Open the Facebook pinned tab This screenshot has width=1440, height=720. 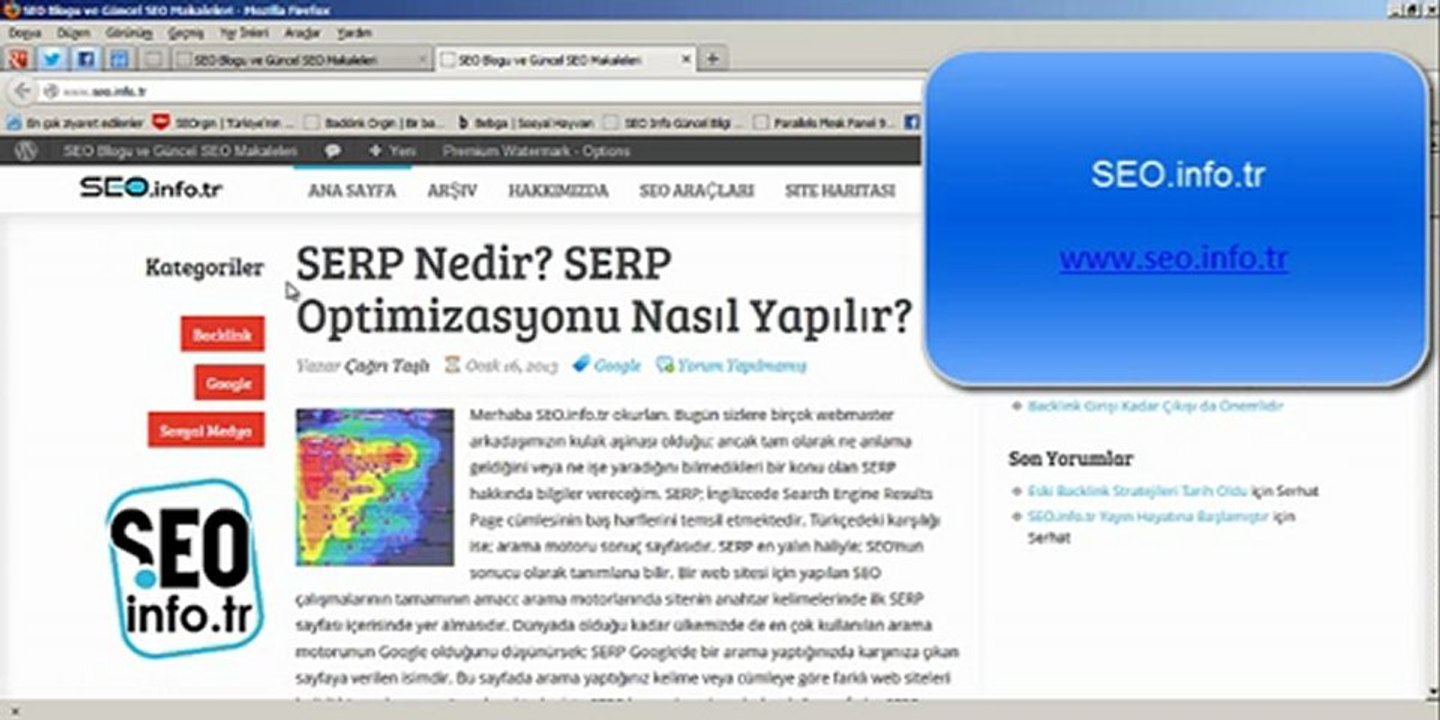[x=85, y=59]
